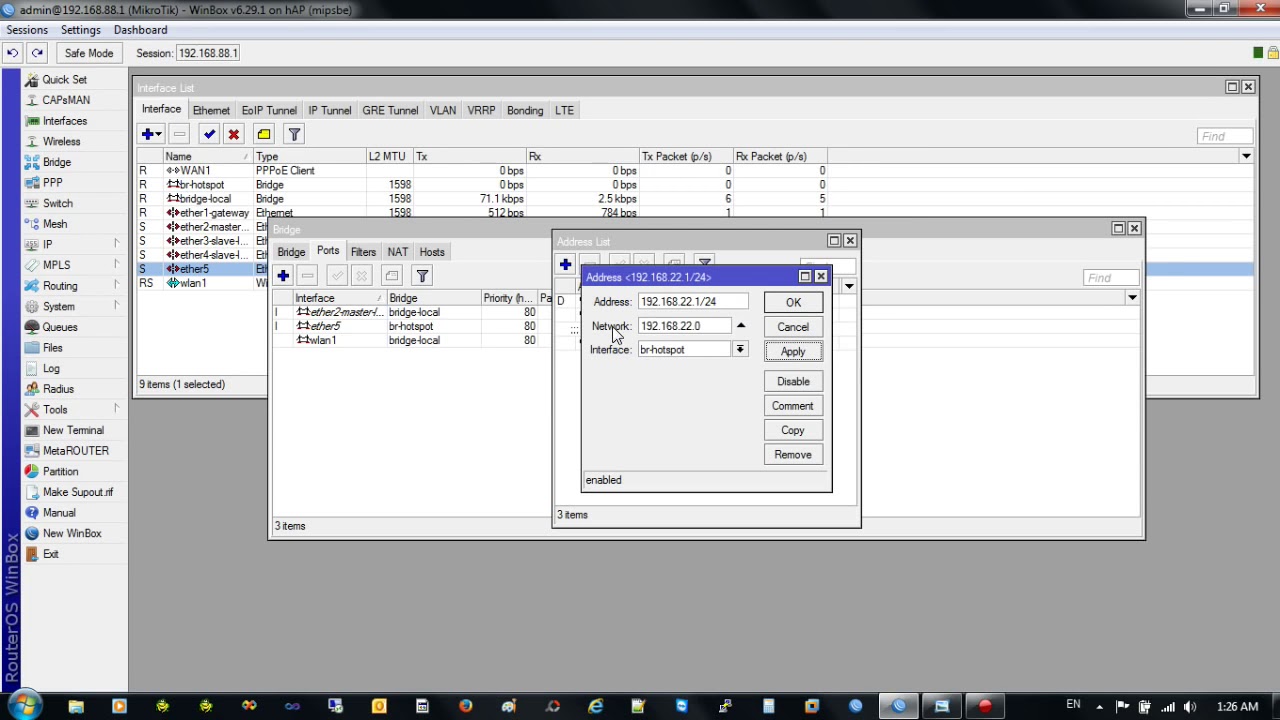The height and width of the screenshot is (720, 1280).
Task: Click Remove in Address dialog
Action: point(793,454)
